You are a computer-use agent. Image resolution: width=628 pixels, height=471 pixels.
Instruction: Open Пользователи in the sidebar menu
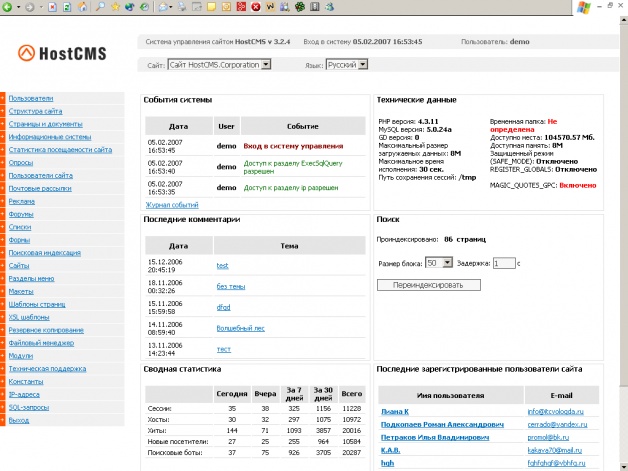coord(30,98)
